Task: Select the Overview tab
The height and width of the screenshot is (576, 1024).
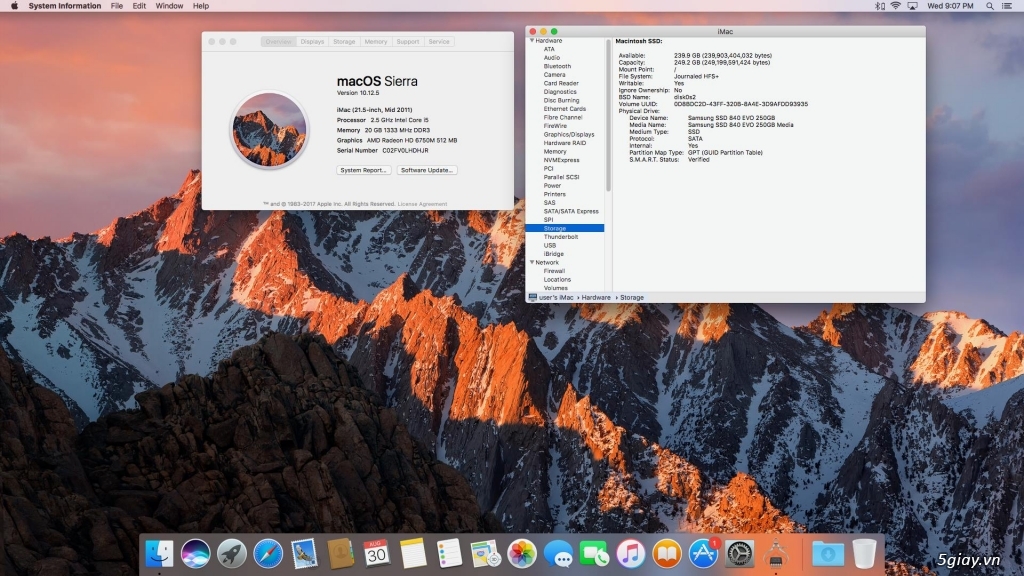Action: point(278,41)
